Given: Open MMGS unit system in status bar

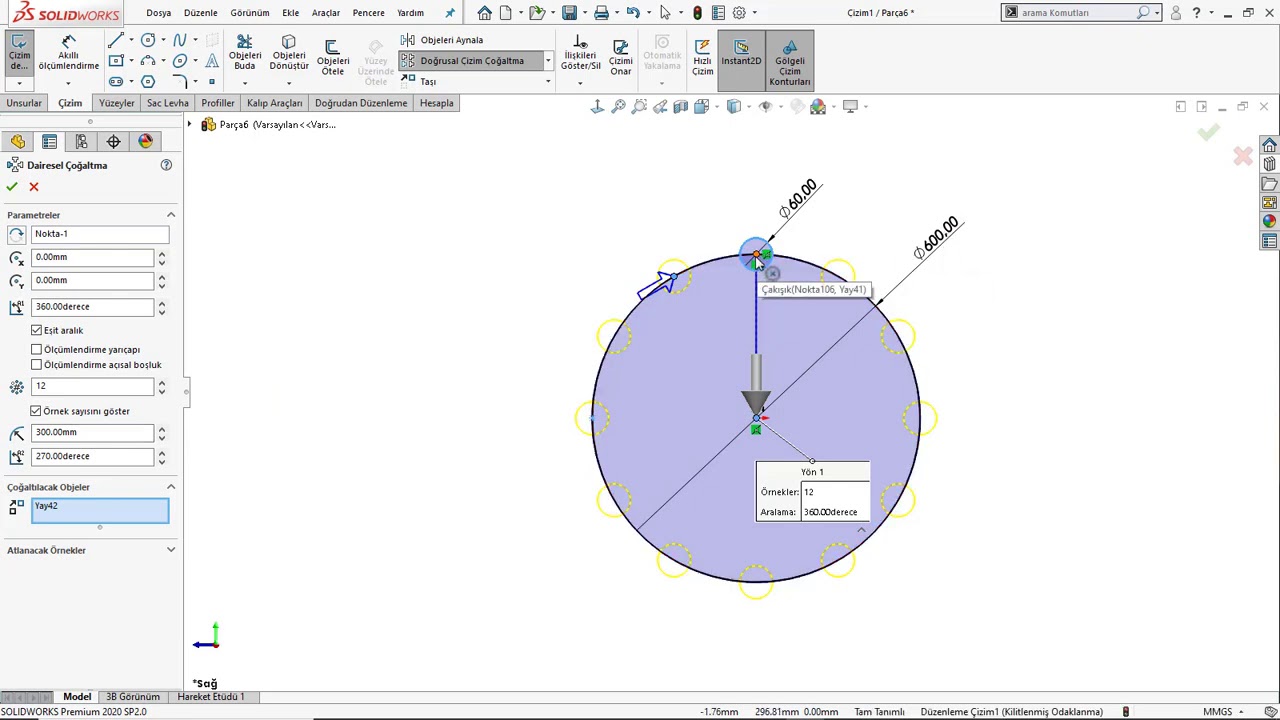Looking at the screenshot, I should click(x=1217, y=712).
